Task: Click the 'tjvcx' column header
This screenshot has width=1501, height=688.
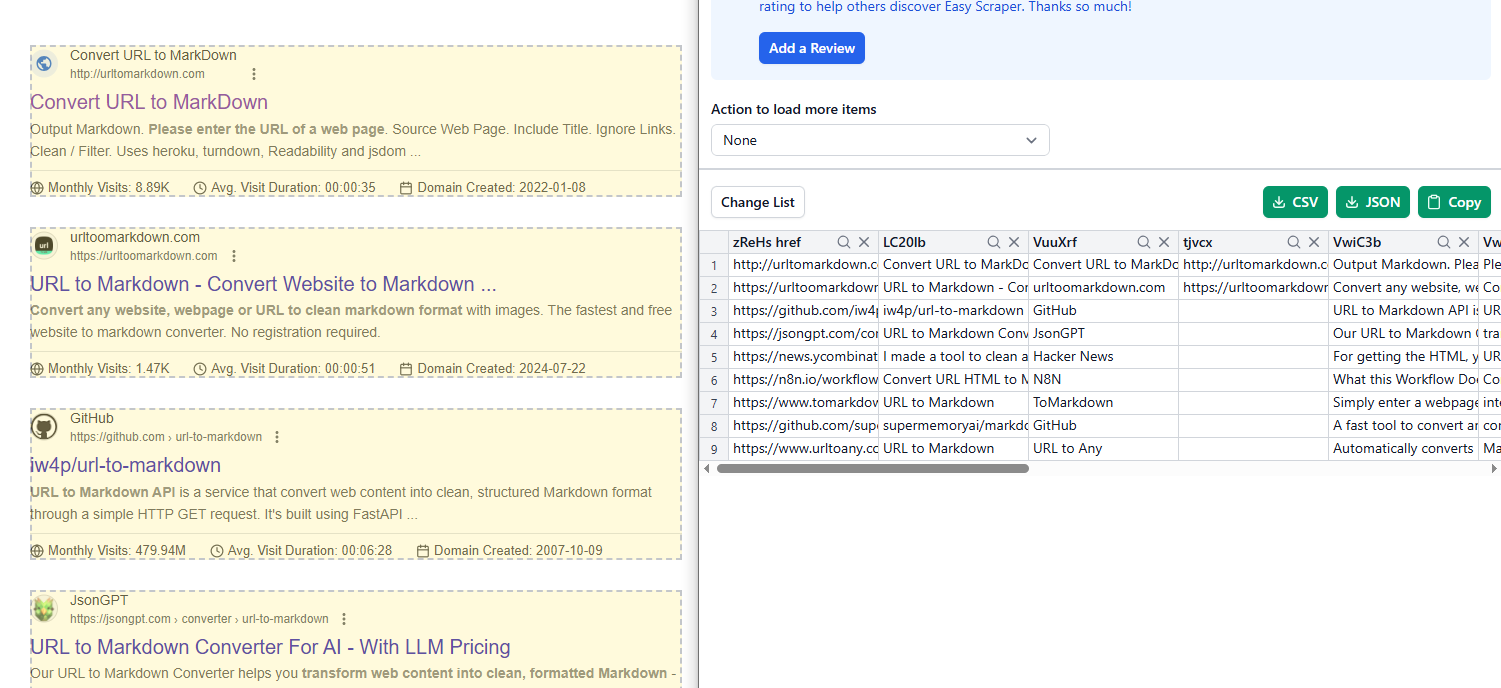Action: pyautogui.click(x=1198, y=242)
